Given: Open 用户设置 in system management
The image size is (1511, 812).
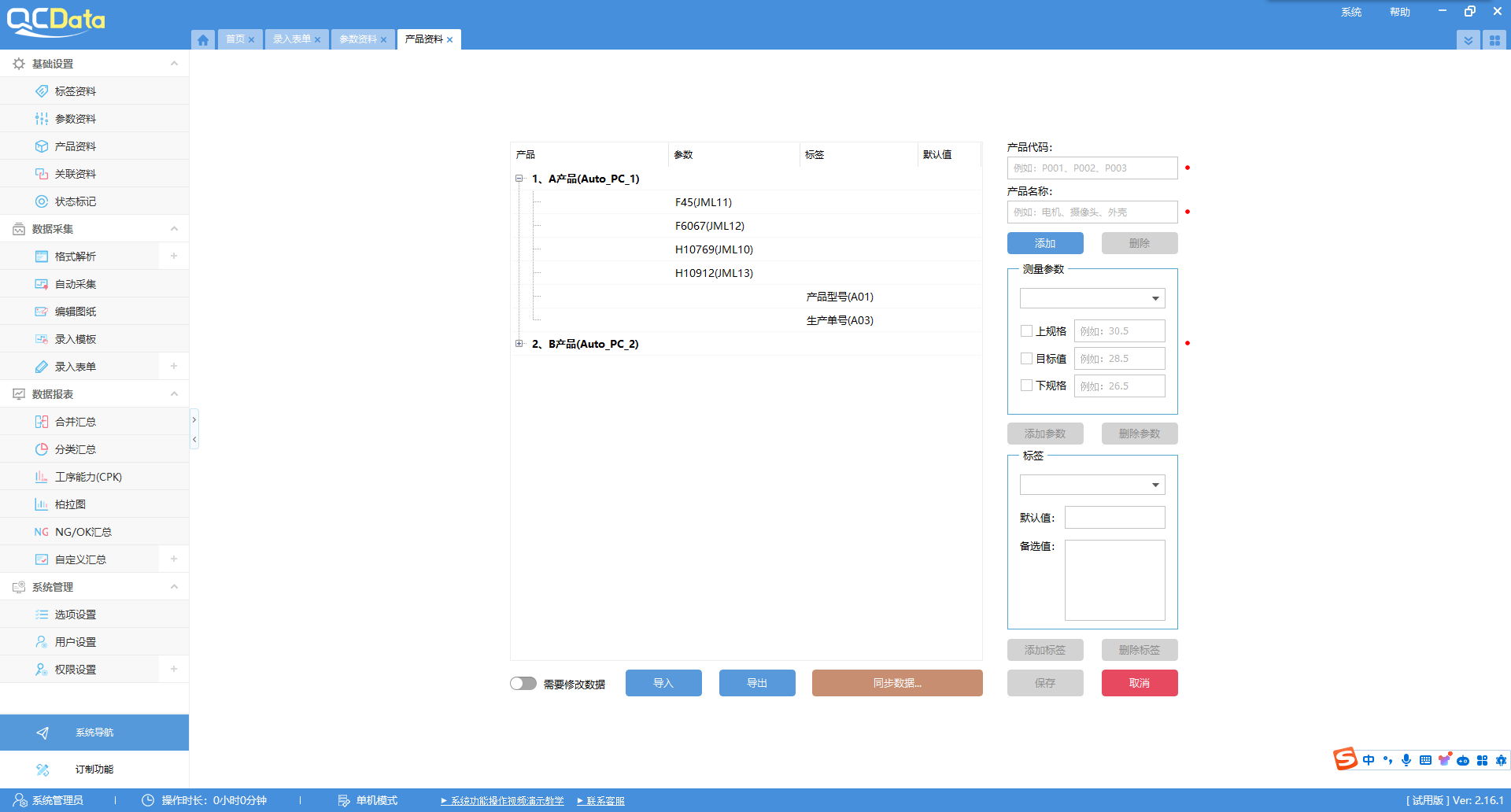Looking at the screenshot, I should [76, 642].
